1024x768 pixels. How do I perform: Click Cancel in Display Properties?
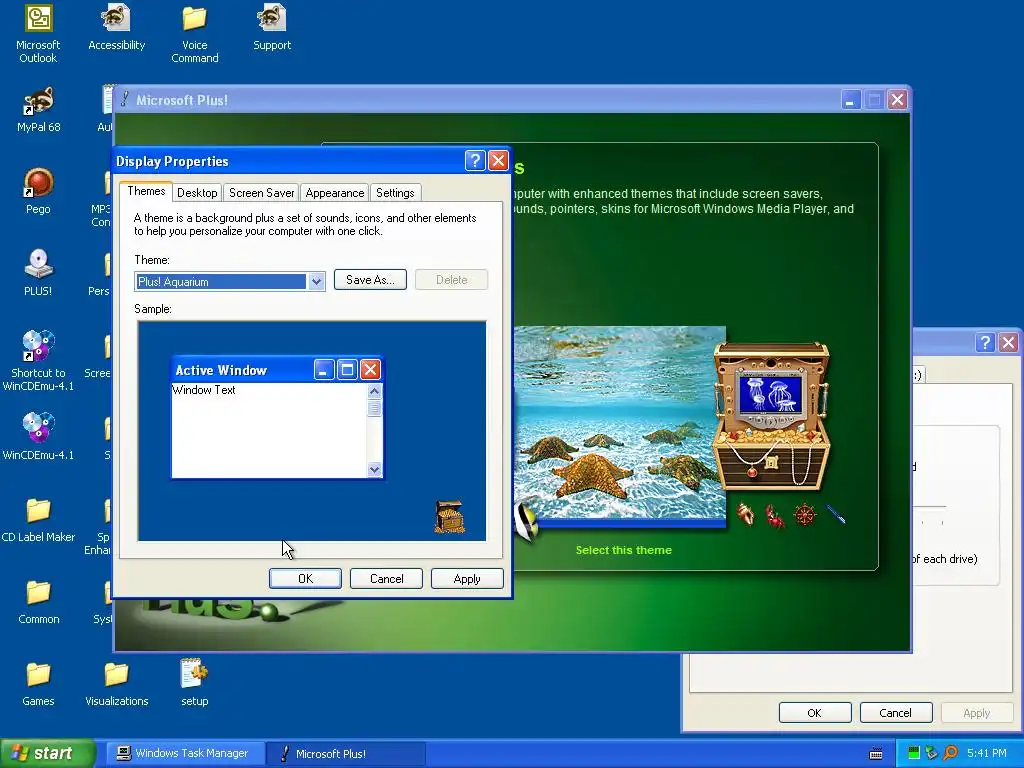click(x=387, y=579)
